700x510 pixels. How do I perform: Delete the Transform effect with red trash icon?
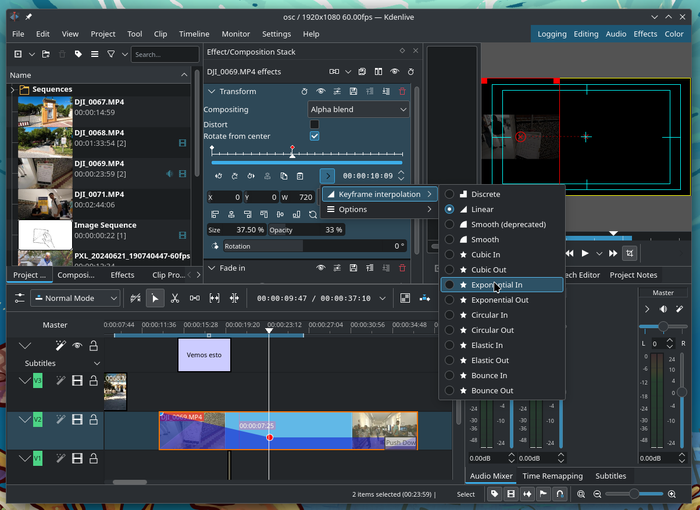click(x=402, y=91)
